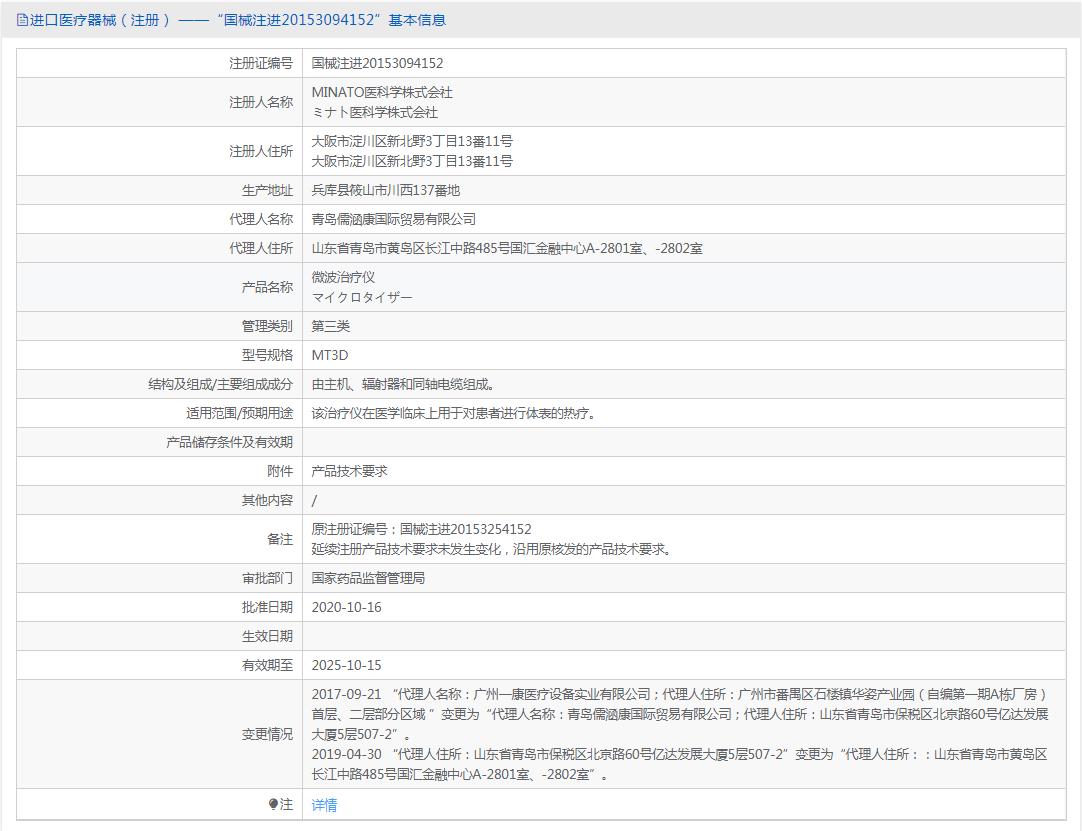
Task: Select the Japanese product name マイクロタイザー
Action: click(361, 298)
